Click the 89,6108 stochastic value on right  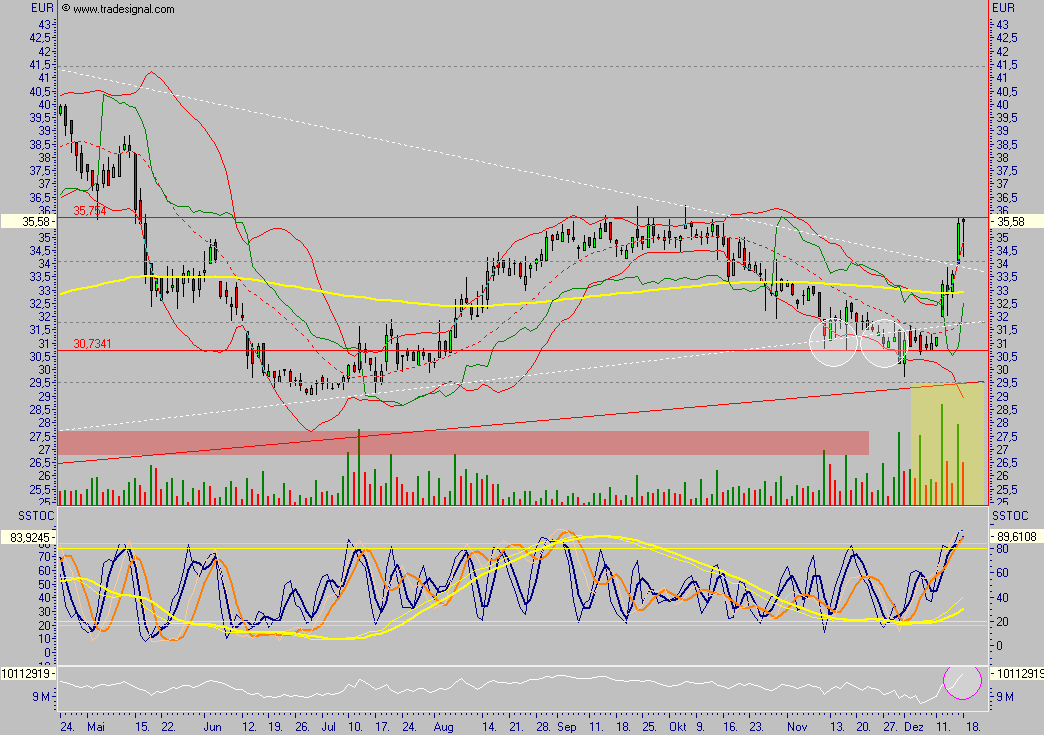[x=1015, y=537]
